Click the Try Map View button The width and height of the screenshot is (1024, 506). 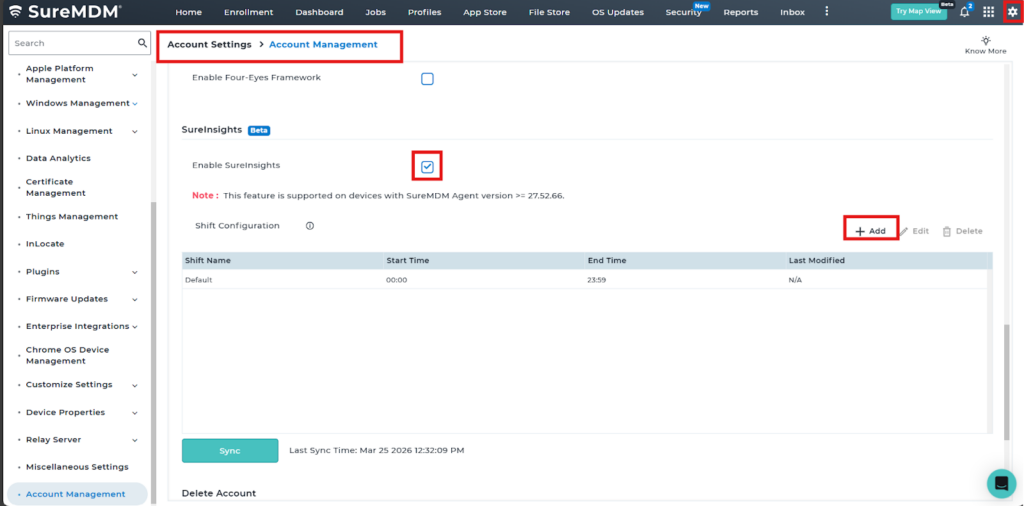tap(918, 12)
